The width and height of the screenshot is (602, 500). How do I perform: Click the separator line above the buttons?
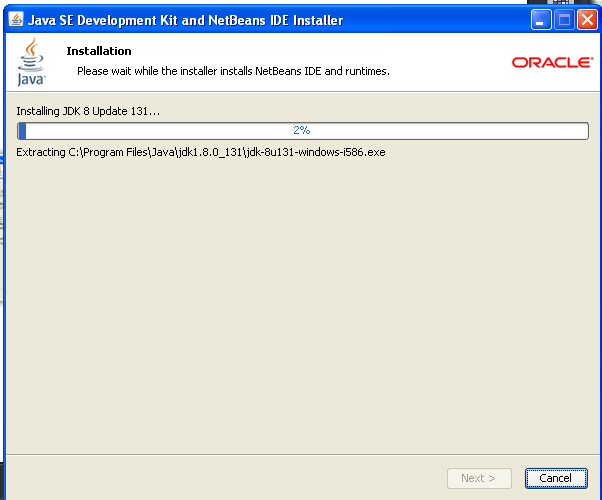300,456
